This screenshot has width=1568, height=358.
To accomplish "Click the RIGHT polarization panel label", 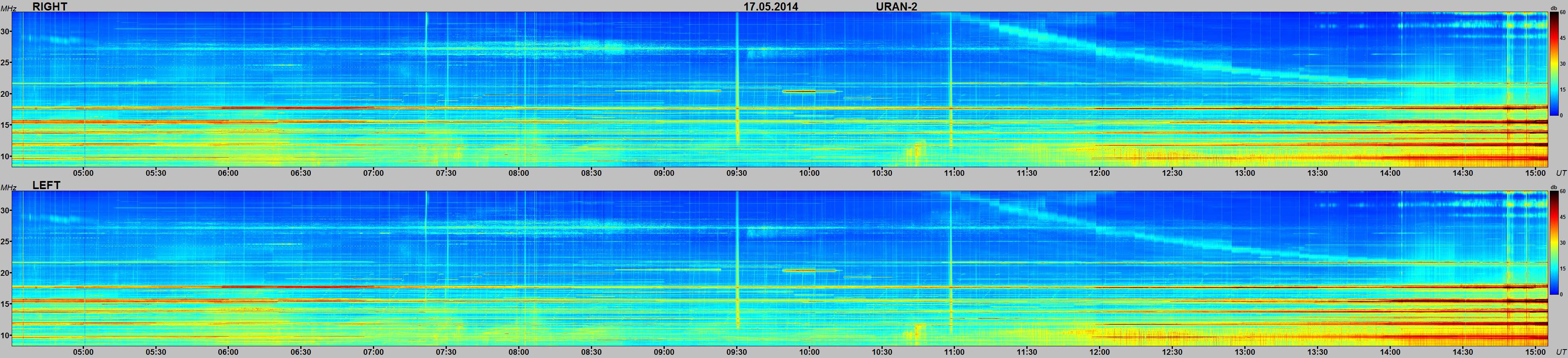I will click(50, 6).
